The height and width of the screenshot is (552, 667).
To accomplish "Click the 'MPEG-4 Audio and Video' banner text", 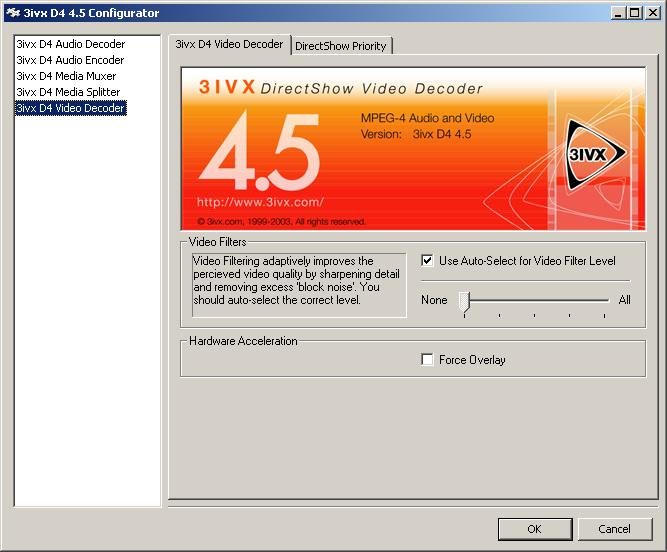I will pyautogui.click(x=428, y=118).
